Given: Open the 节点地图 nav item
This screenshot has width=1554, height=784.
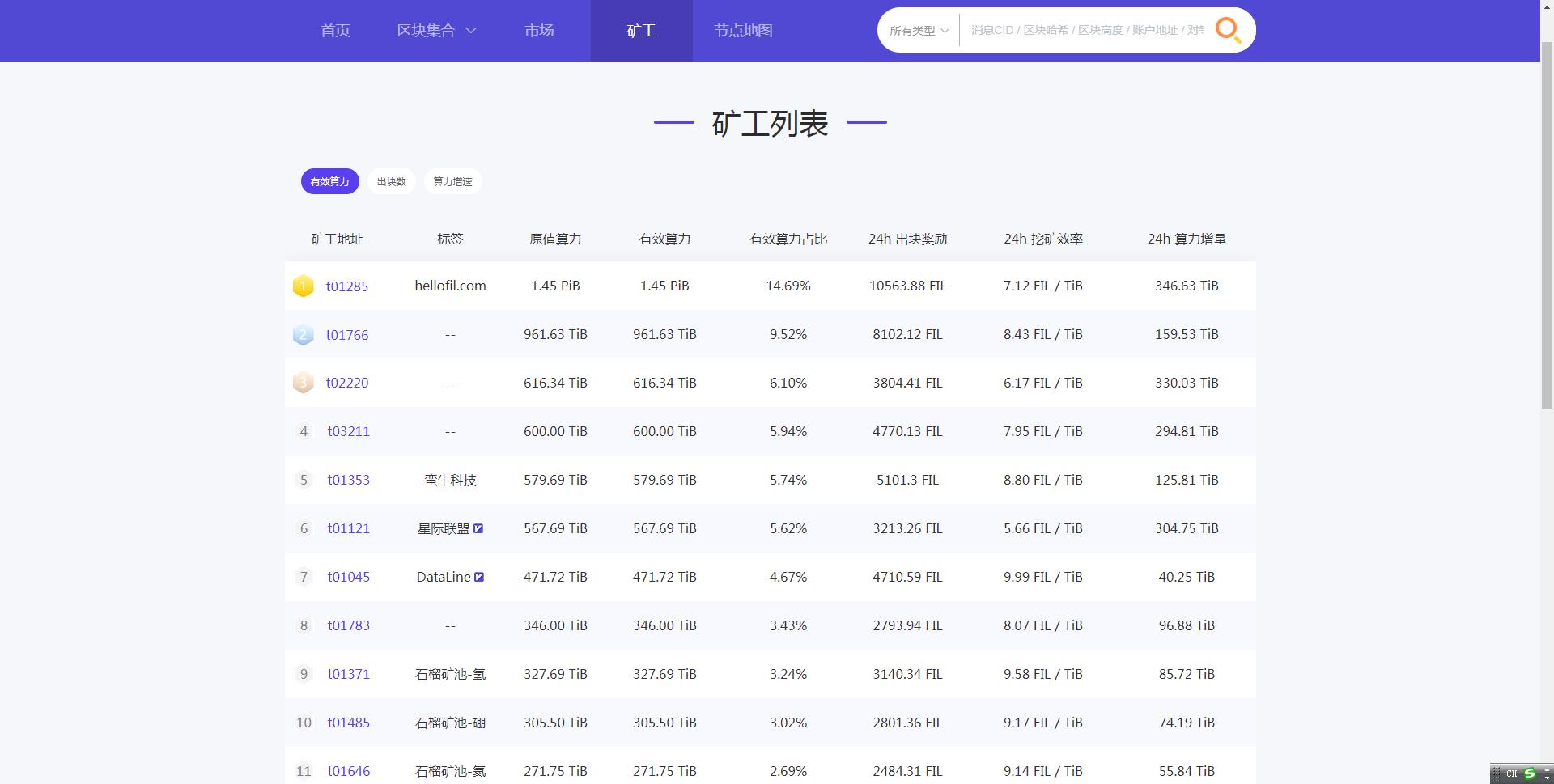Looking at the screenshot, I should pyautogui.click(x=743, y=31).
